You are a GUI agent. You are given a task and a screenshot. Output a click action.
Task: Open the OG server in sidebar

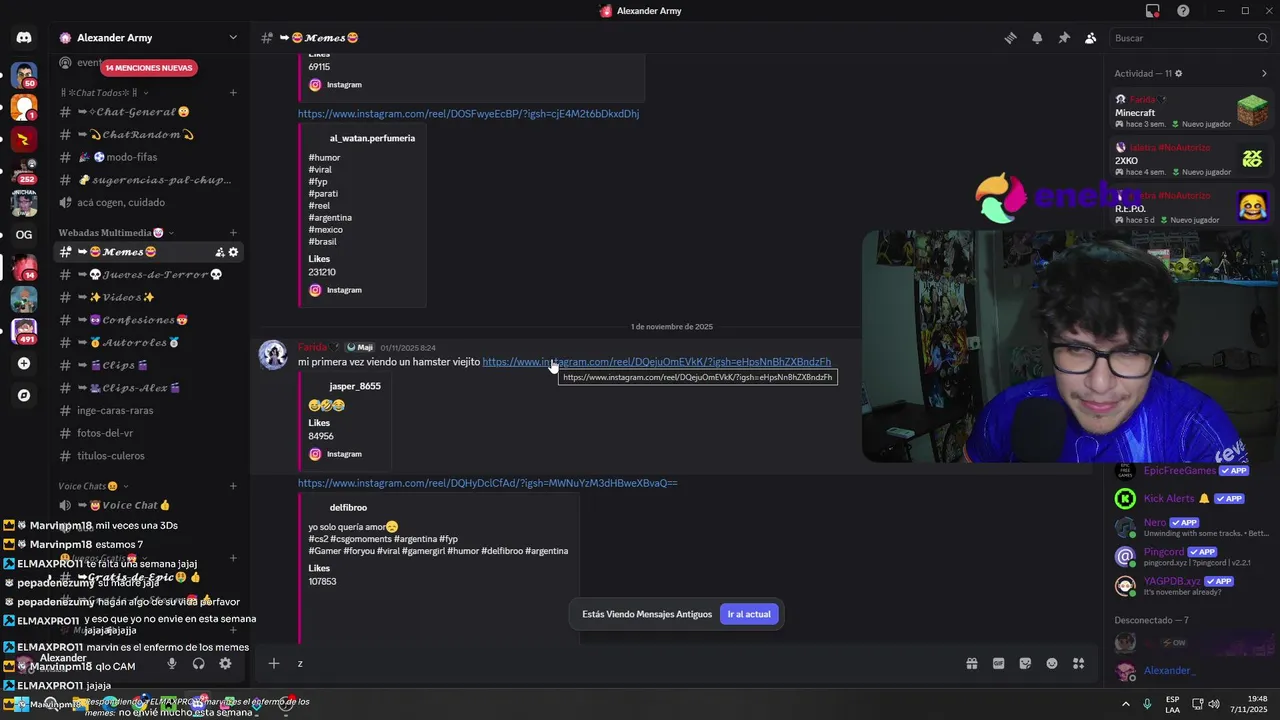click(x=24, y=235)
